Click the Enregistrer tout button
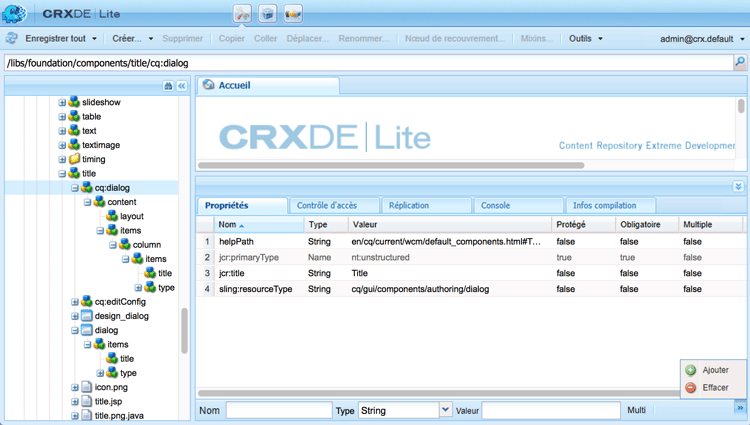The width and height of the screenshot is (750, 425). [x=55, y=38]
